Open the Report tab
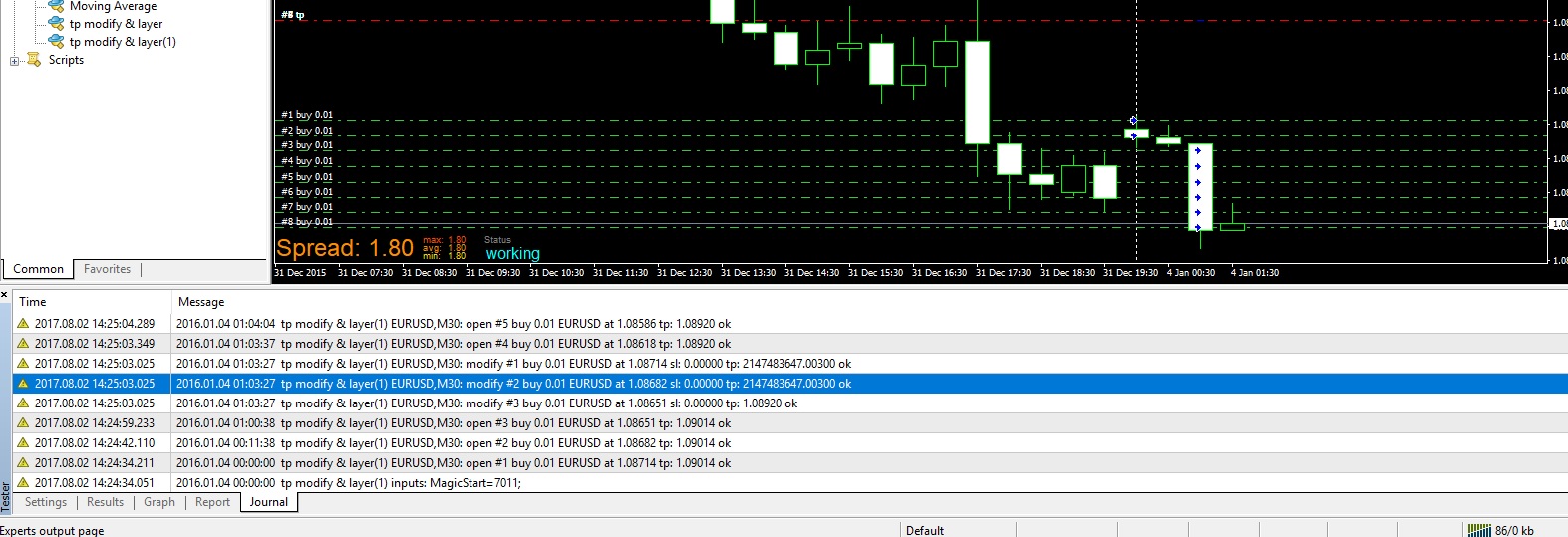Viewport: 1568px width, 537px height. [x=212, y=502]
